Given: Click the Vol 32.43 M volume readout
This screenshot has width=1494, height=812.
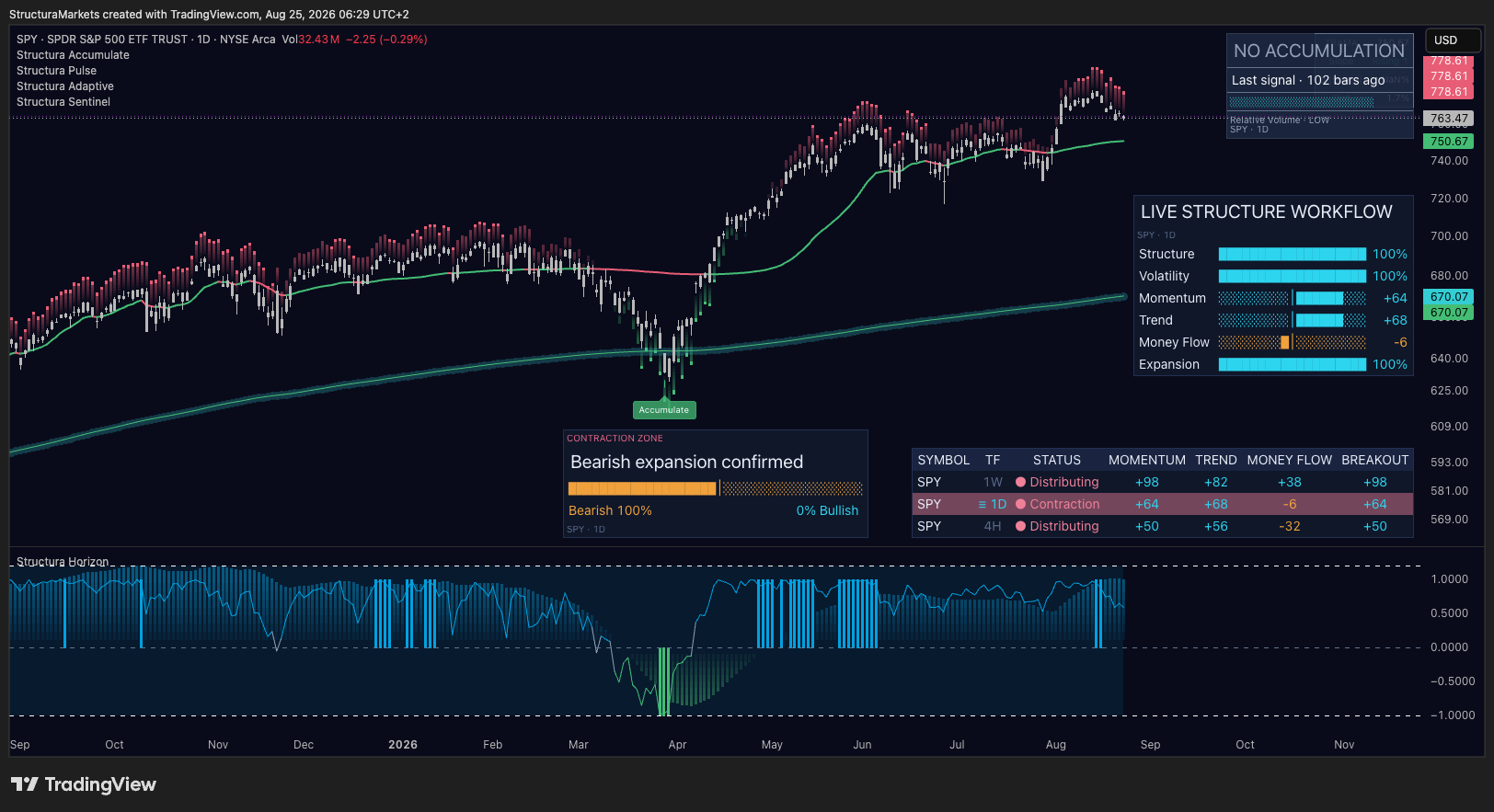Looking at the screenshot, I should [311, 40].
